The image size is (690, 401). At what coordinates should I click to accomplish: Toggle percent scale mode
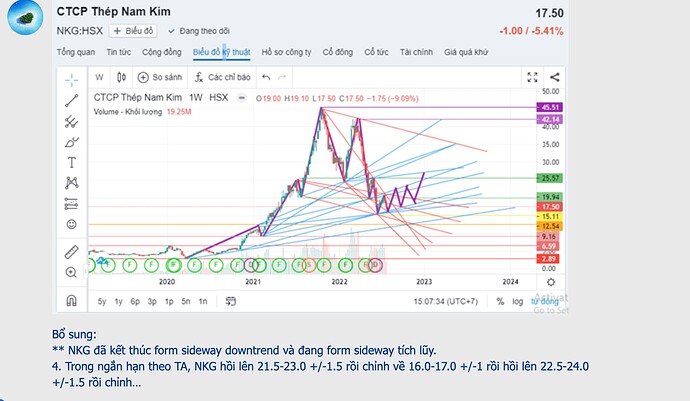tap(500, 302)
